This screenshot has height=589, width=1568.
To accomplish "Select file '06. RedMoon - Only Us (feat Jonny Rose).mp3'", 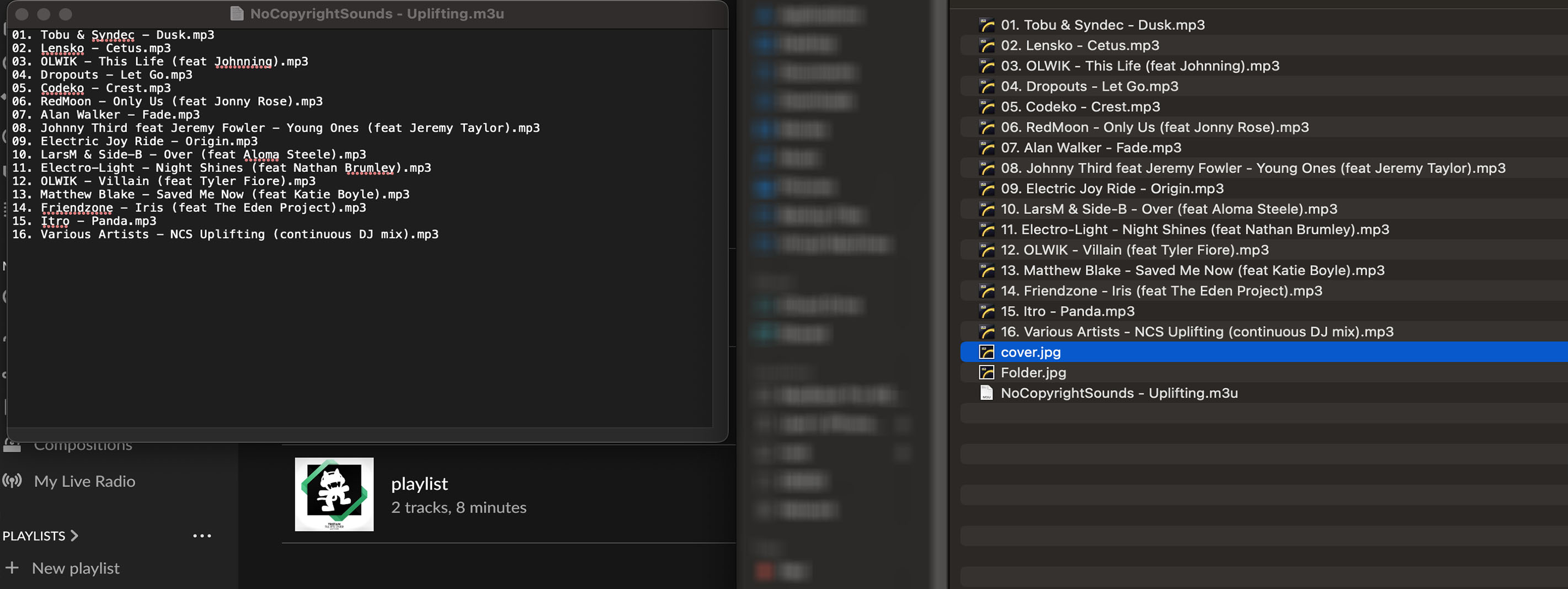I will coord(1155,127).
